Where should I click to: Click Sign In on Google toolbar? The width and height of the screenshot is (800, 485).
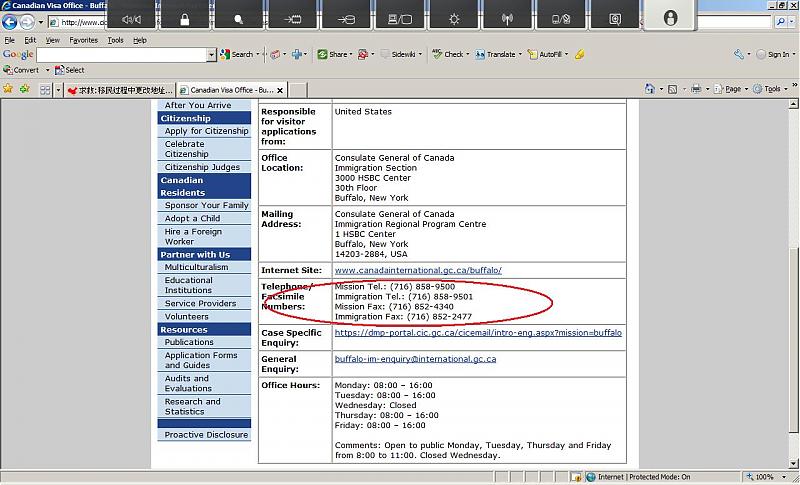pos(772,54)
